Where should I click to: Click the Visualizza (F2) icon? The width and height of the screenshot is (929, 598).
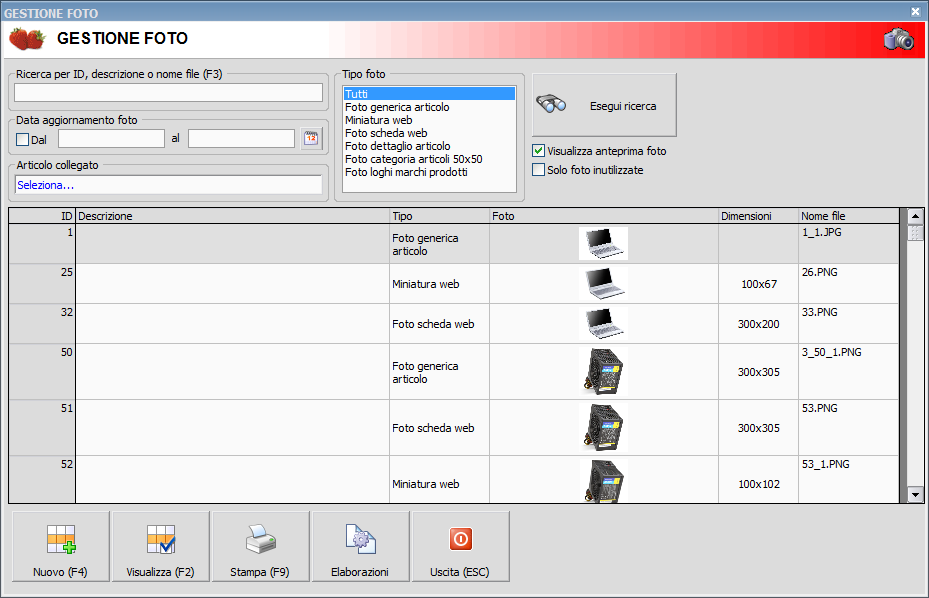click(160, 538)
